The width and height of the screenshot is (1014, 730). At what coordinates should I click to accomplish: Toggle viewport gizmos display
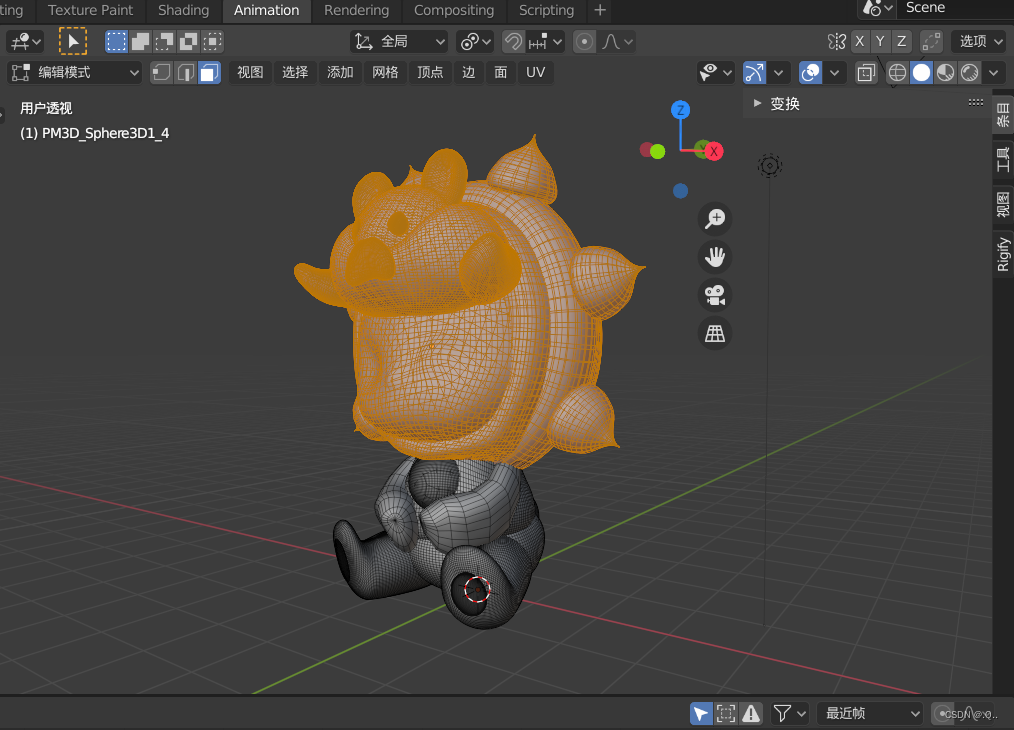754,72
